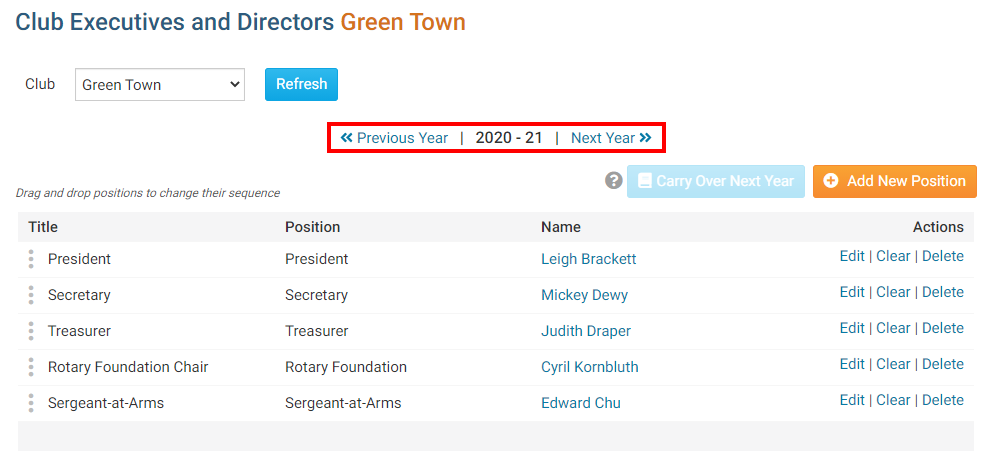Open Mickey Dewy's name link
997x469 pixels.
[584, 295]
